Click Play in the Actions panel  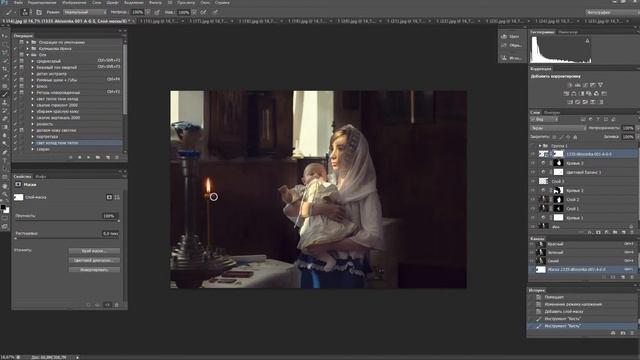point(89,157)
